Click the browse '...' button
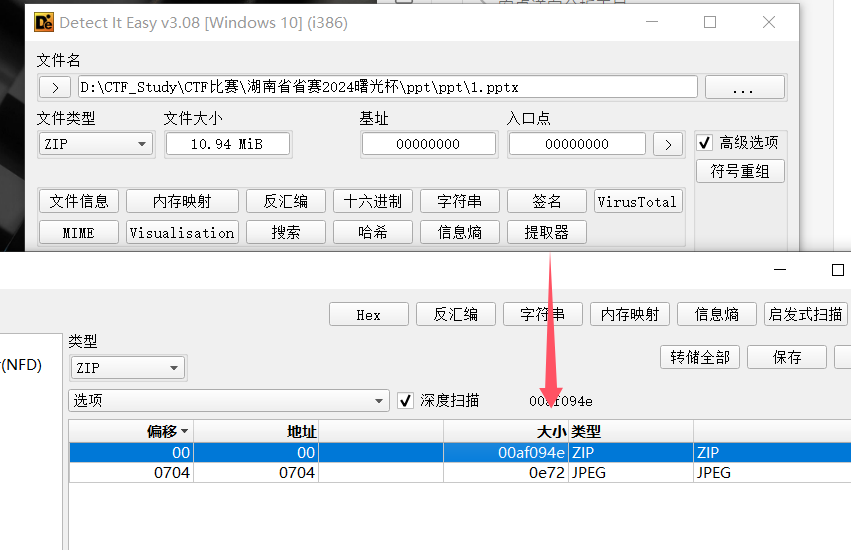 click(745, 87)
